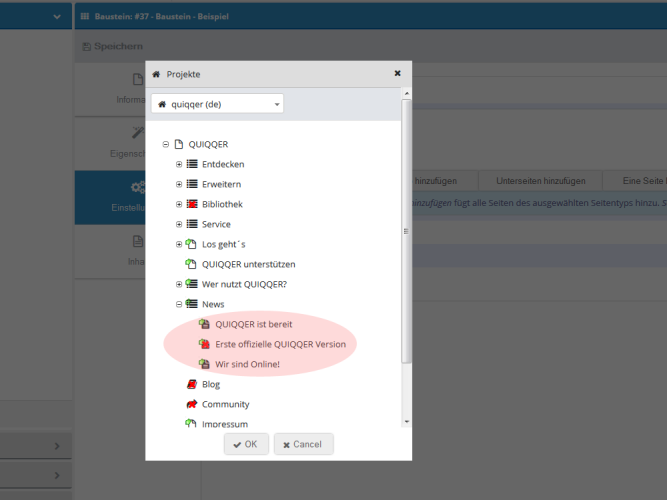Click the Blog page icon in tree
The height and width of the screenshot is (500, 667).
pos(192,384)
